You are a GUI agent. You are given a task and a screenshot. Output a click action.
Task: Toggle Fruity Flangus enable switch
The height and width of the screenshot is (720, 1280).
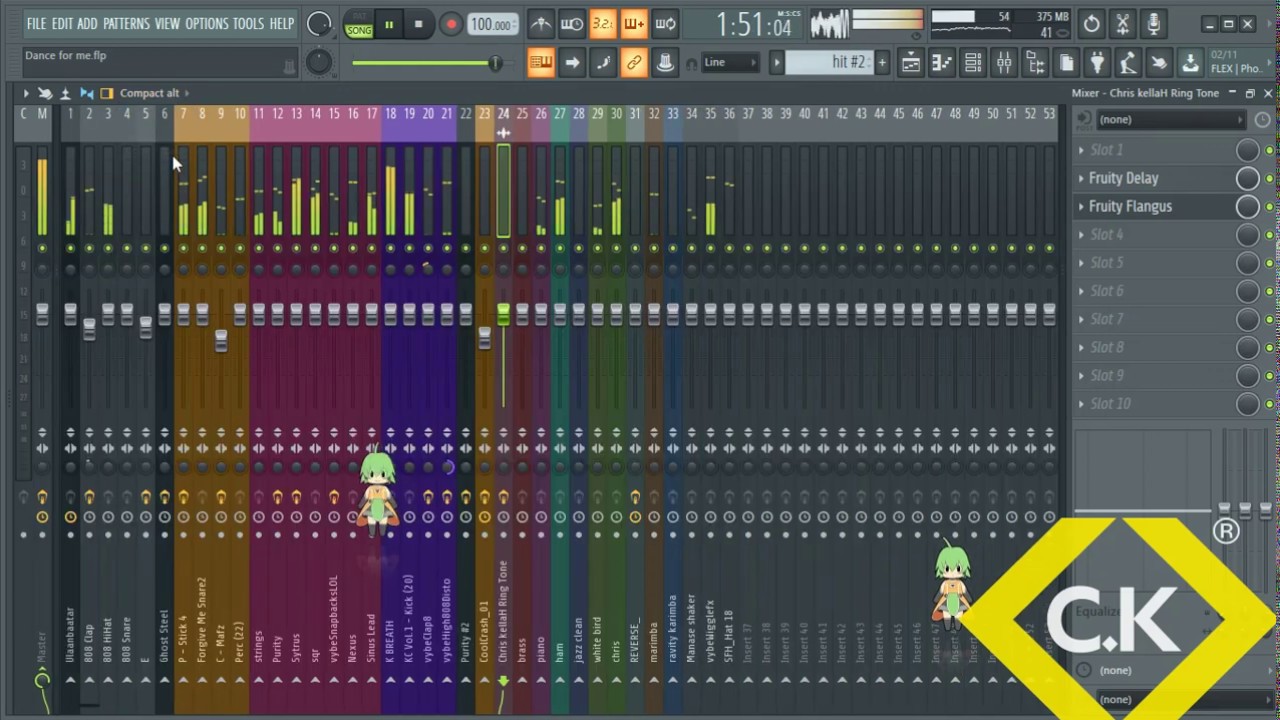pos(1269,207)
